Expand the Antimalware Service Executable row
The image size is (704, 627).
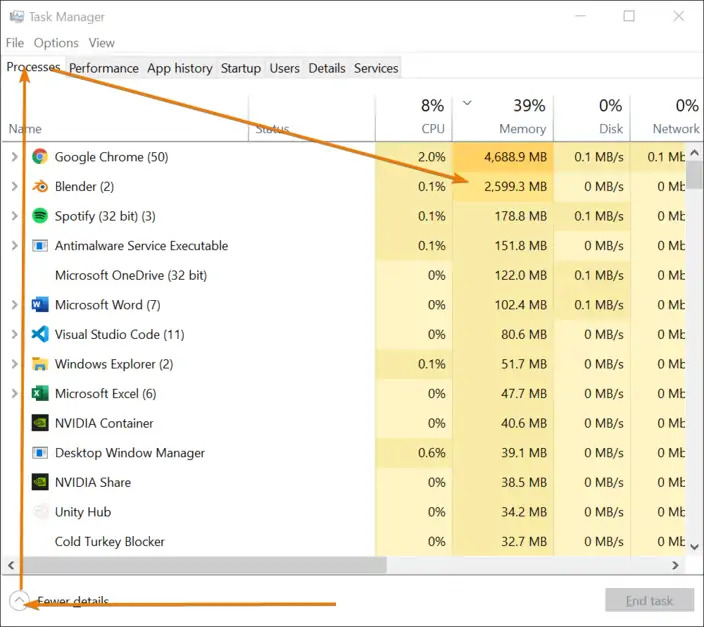point(14,246)
